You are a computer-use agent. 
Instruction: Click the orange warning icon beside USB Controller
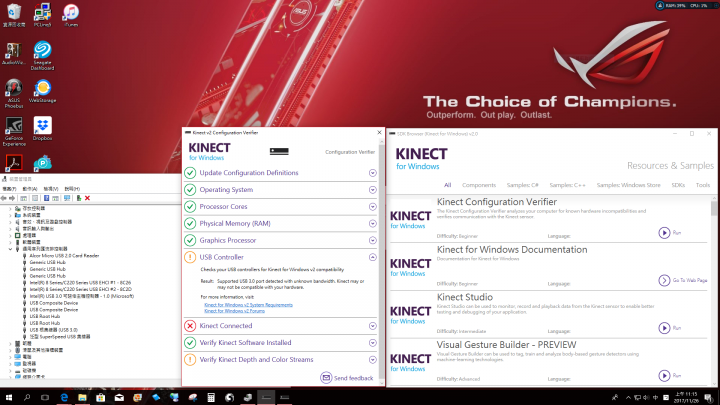pos(190,257)
